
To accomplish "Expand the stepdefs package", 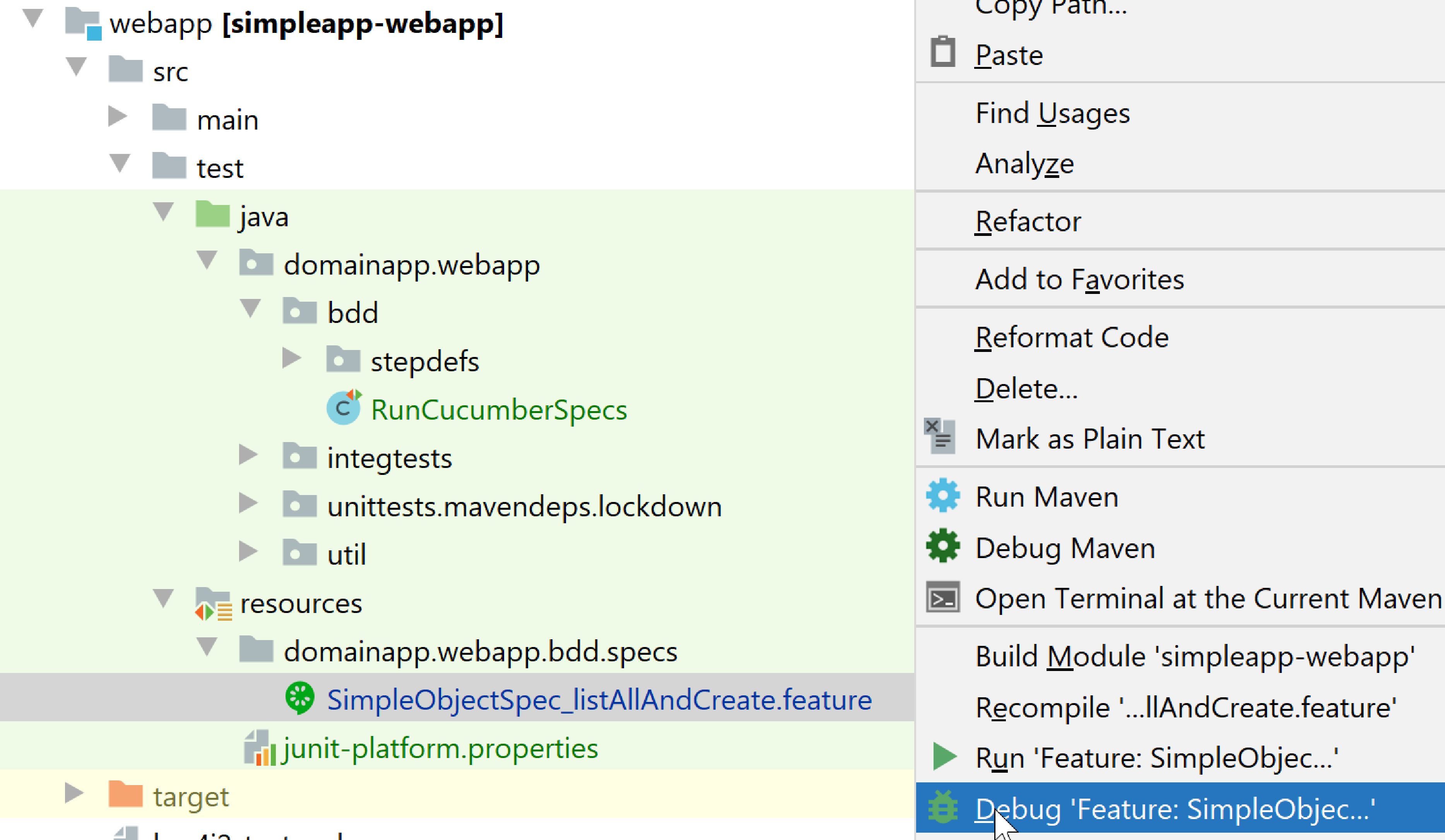I will point(292,359).
